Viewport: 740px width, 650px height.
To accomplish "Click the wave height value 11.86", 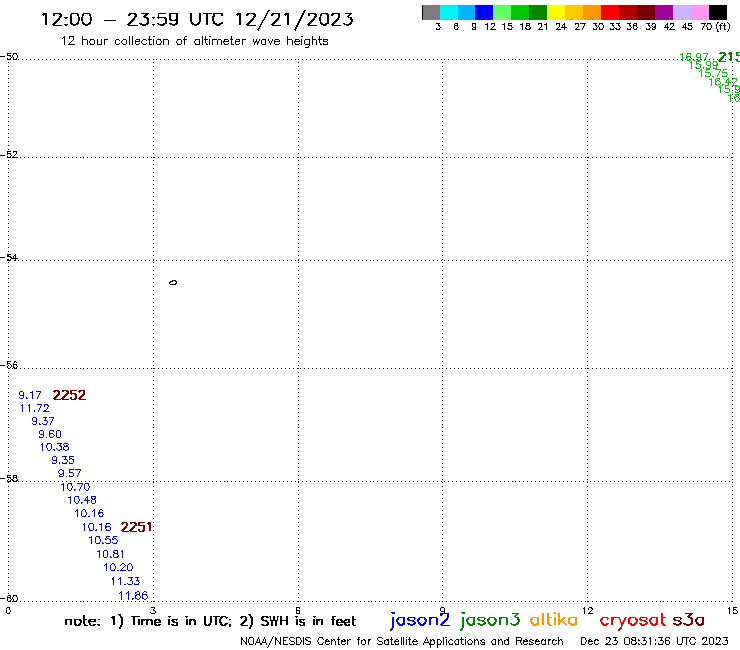I will tap(133, 596).
